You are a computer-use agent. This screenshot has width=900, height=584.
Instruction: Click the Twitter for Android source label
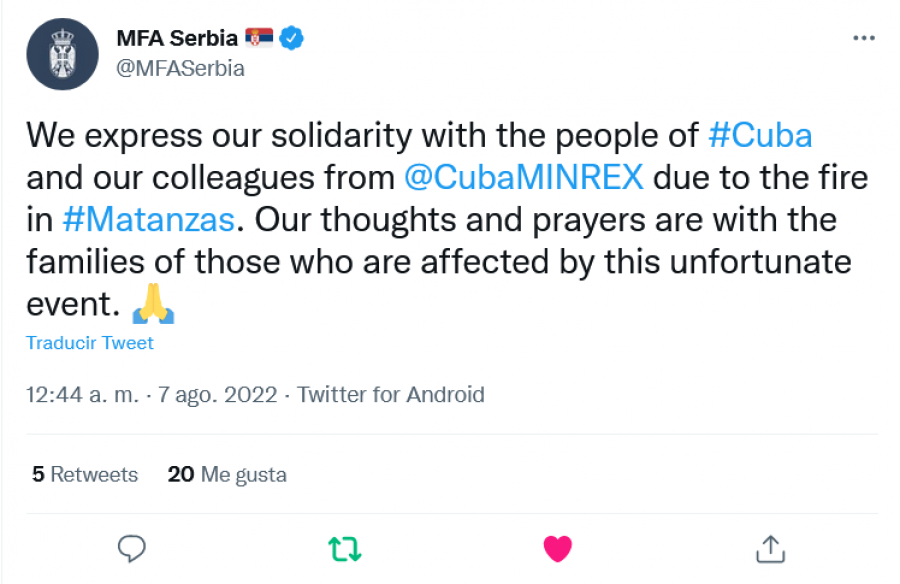coord(390,395)
